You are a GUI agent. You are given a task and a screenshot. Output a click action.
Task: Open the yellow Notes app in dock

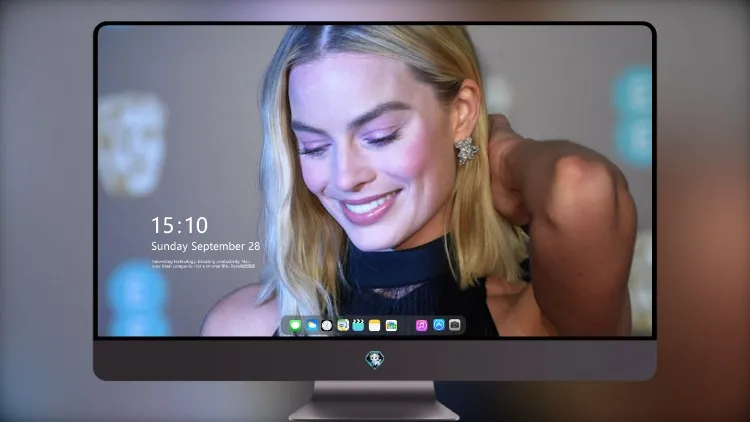click(375, 326)
